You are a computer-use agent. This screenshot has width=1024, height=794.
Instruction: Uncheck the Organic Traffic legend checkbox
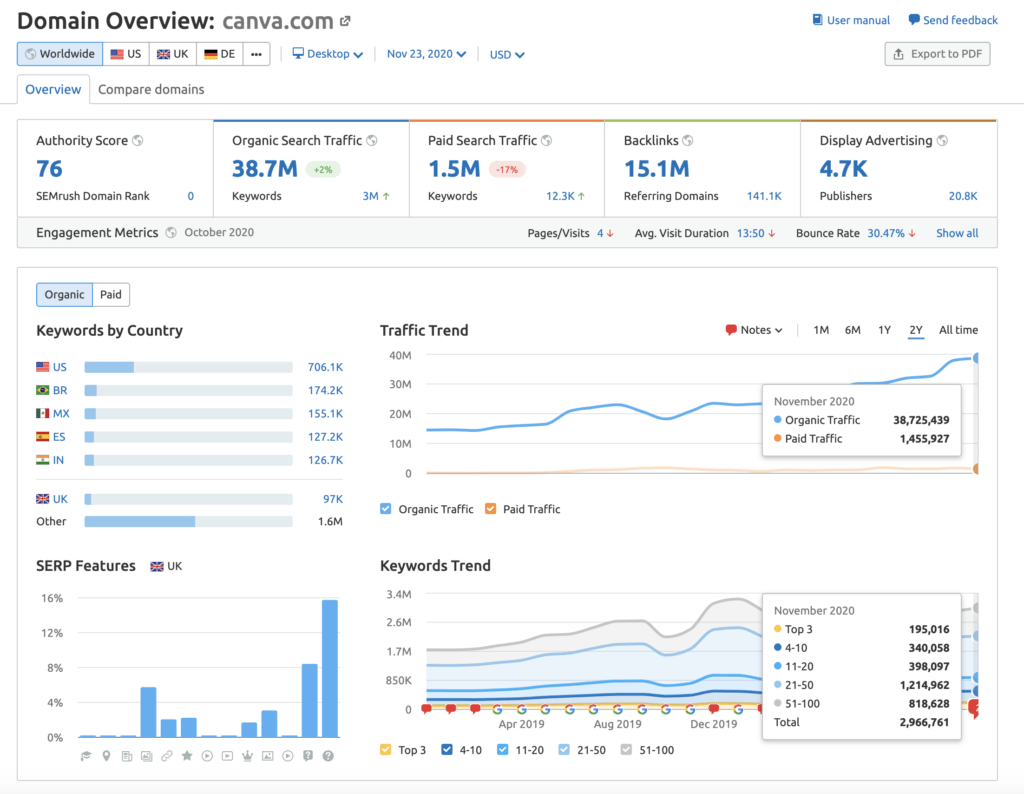click(x=386, y=509)
